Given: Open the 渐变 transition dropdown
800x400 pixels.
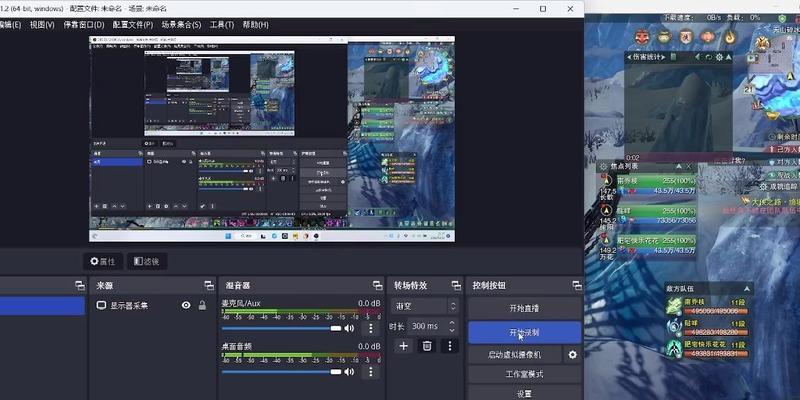Looking at the screenshot, I should coord(424,307).
